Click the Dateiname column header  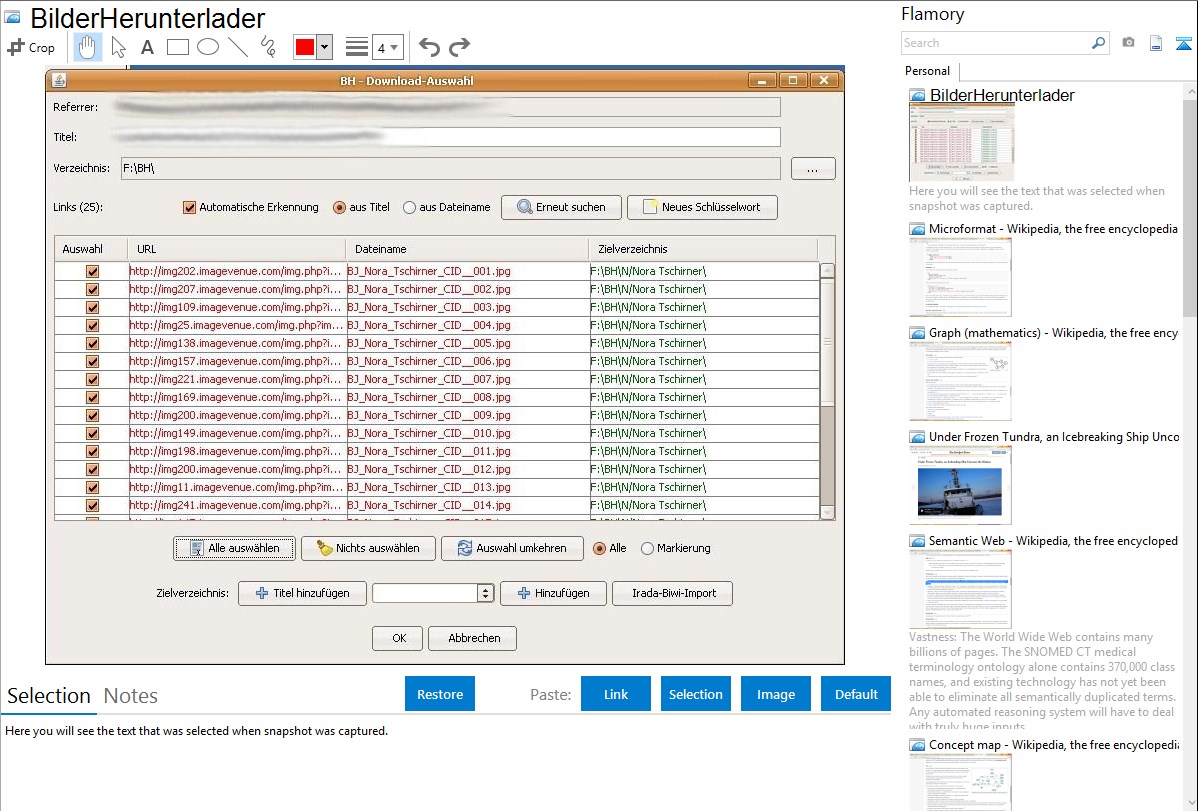point(468,249)
